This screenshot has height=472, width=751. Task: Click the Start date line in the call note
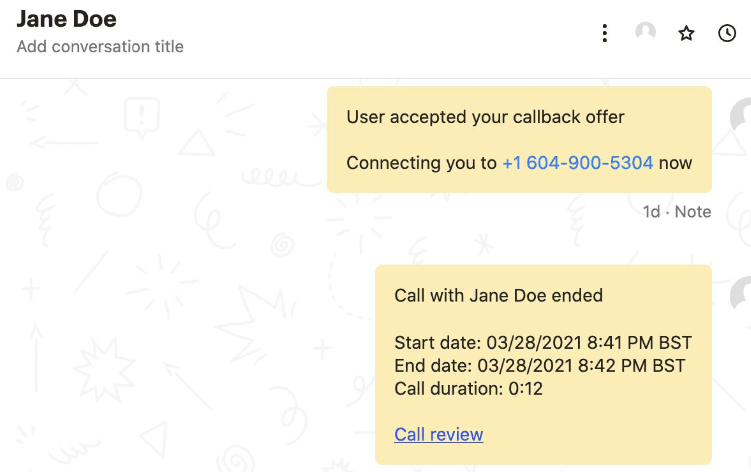coord(543,342)
